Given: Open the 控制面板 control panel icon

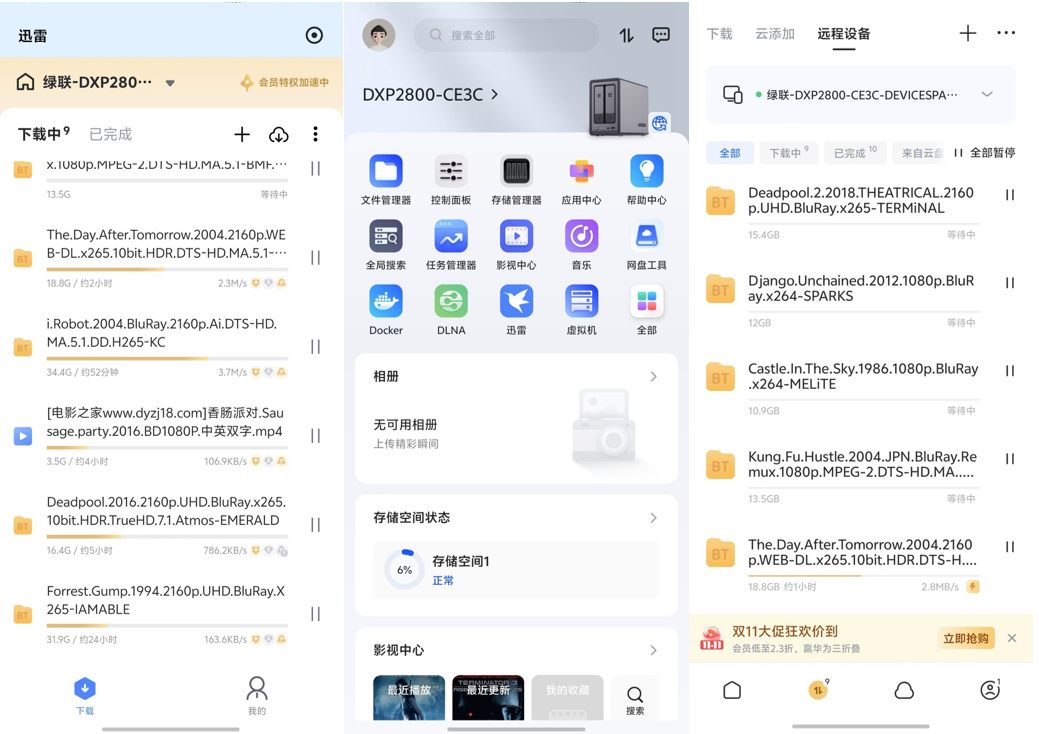Looking at the screenshot, I should click(x=451, y=172).
